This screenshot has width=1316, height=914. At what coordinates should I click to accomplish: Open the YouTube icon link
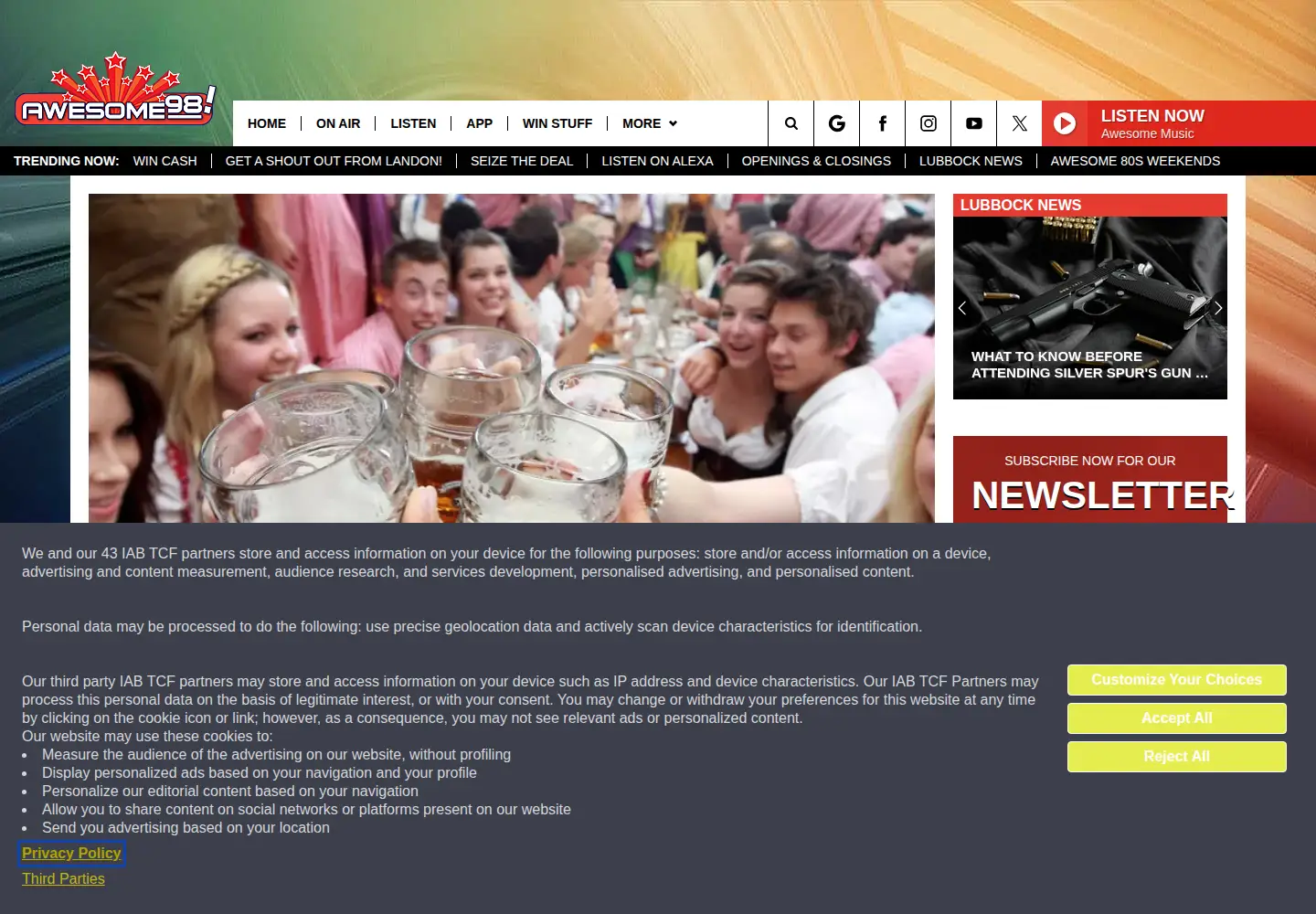pos(974,123)
